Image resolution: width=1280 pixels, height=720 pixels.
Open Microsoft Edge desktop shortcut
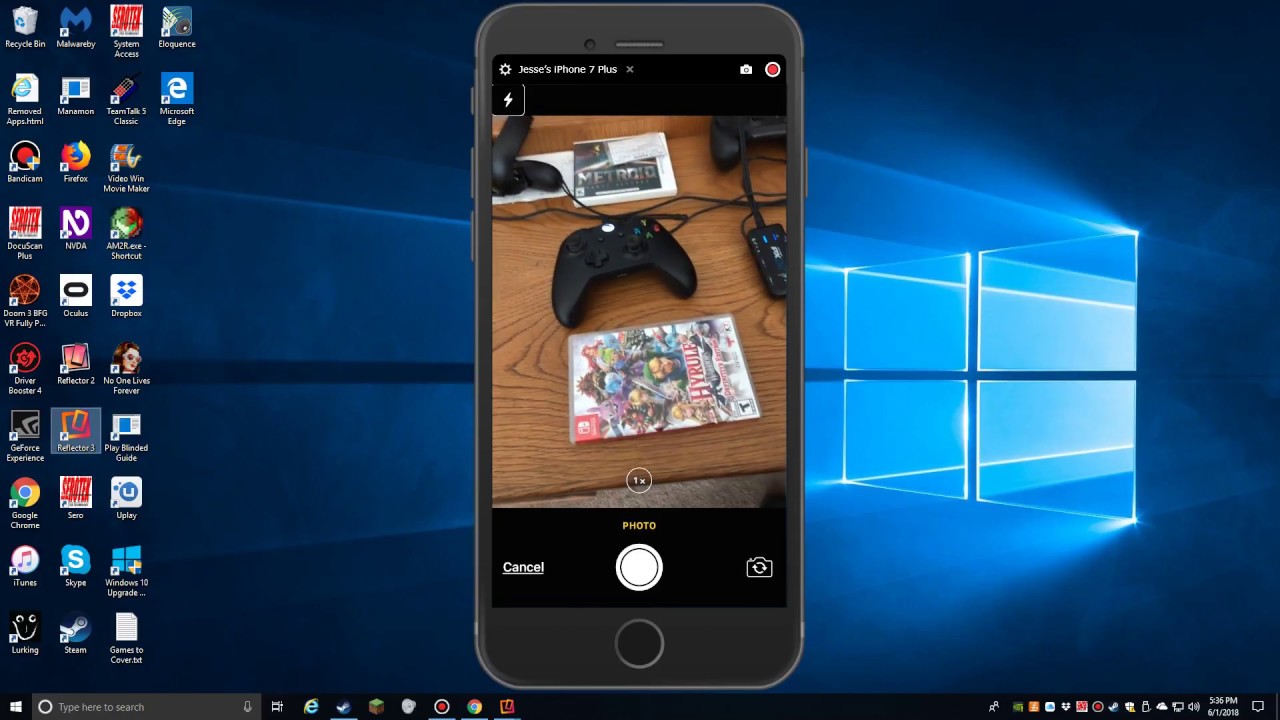click(x=177, y=99)
